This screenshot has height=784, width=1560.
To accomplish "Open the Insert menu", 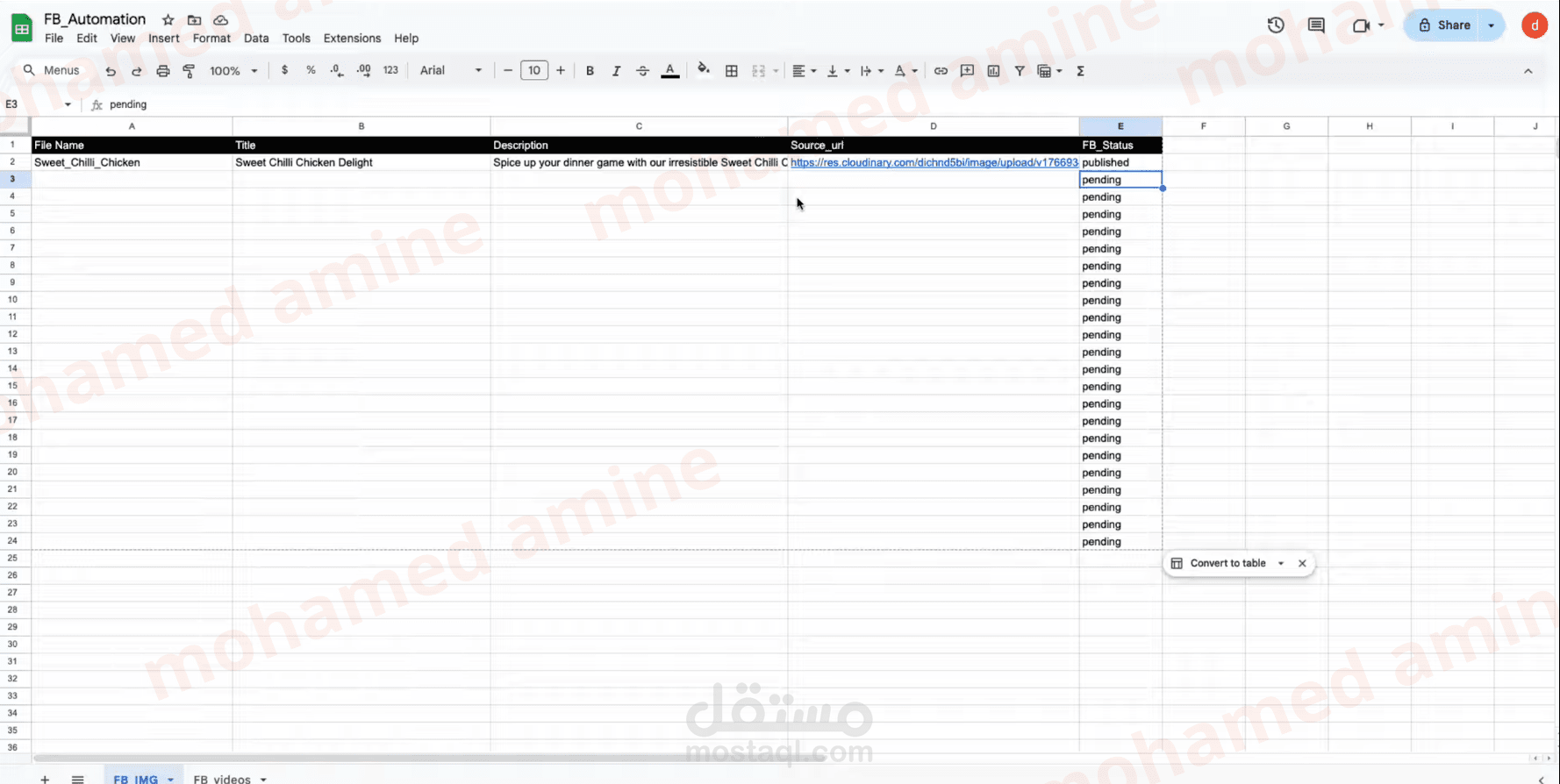I will pyautogui.click(x=164, y=39).
